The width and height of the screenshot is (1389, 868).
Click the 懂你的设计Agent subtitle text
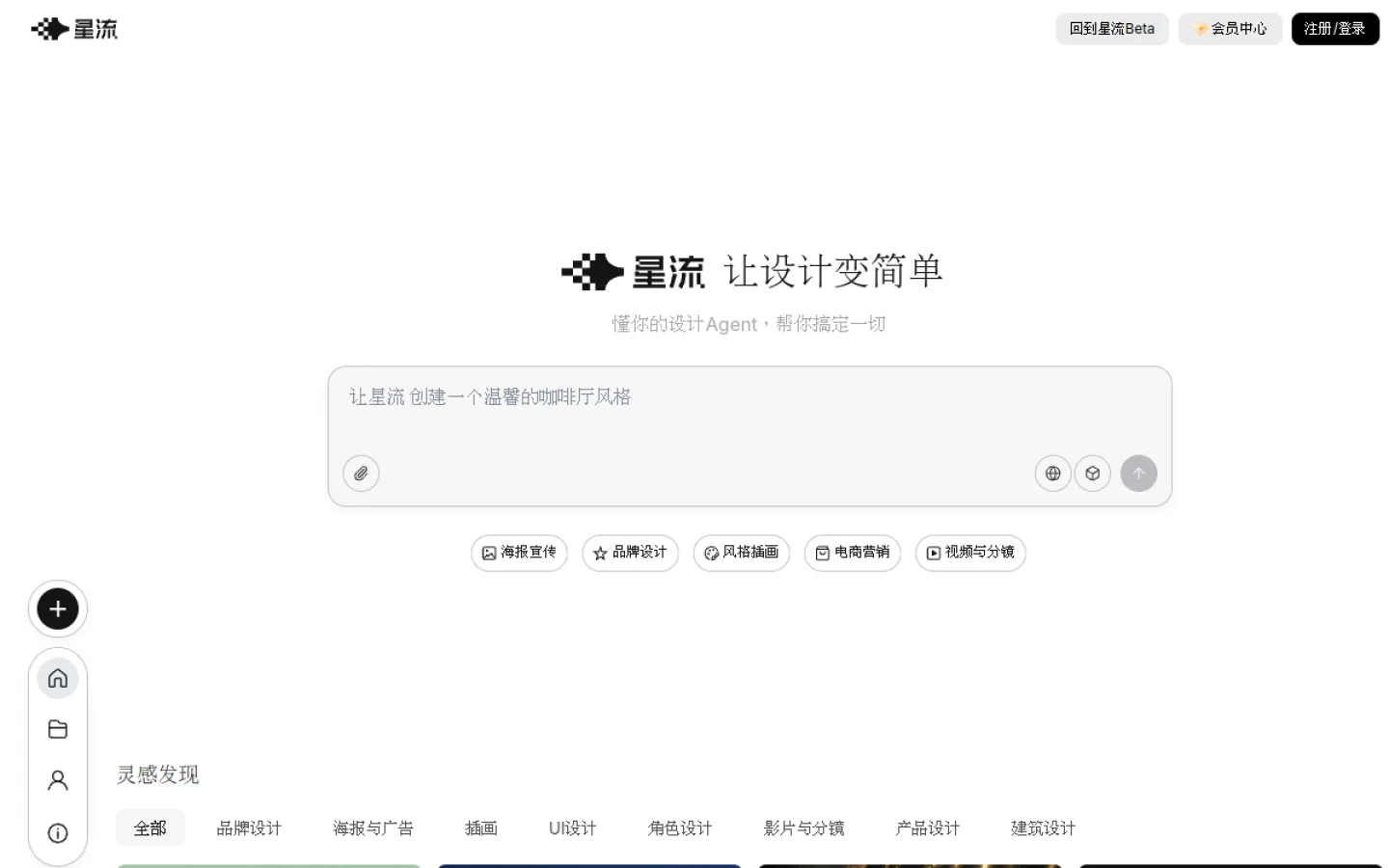coord(749,324)
